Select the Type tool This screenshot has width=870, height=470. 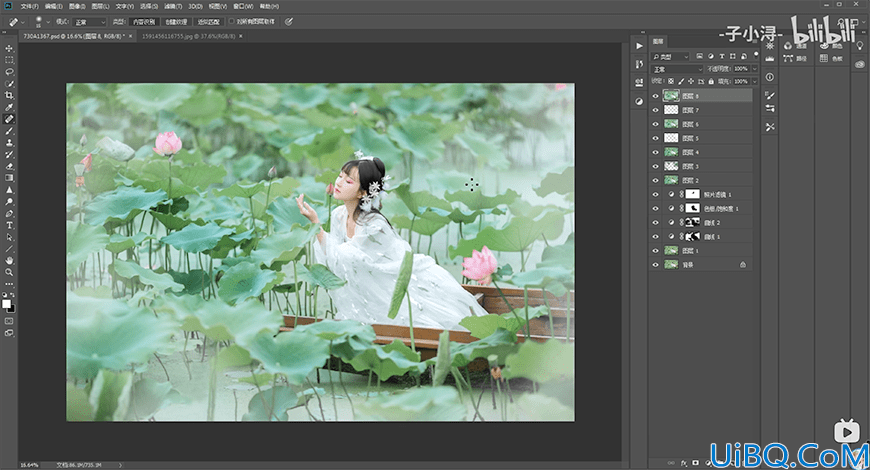coord(9,225)
